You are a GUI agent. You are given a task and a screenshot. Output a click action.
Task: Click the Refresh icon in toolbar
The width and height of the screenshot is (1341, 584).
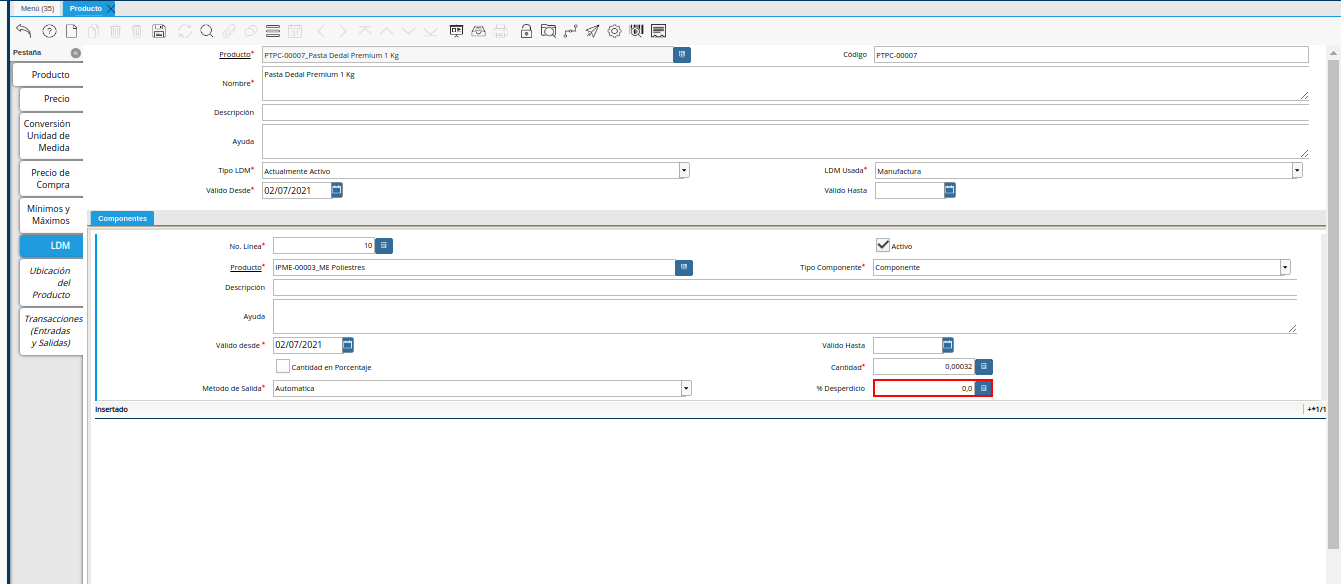pos(185,31)
